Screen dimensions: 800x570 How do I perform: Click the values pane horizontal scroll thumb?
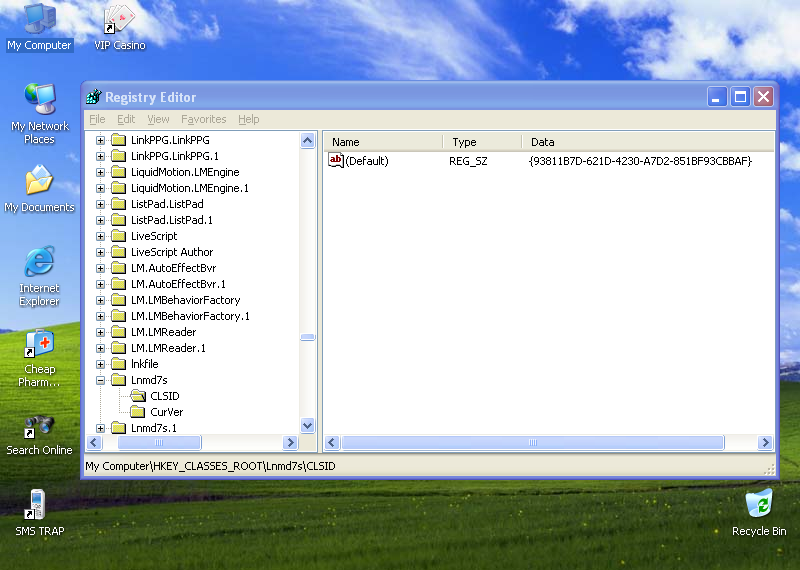(x=533, y=442)
